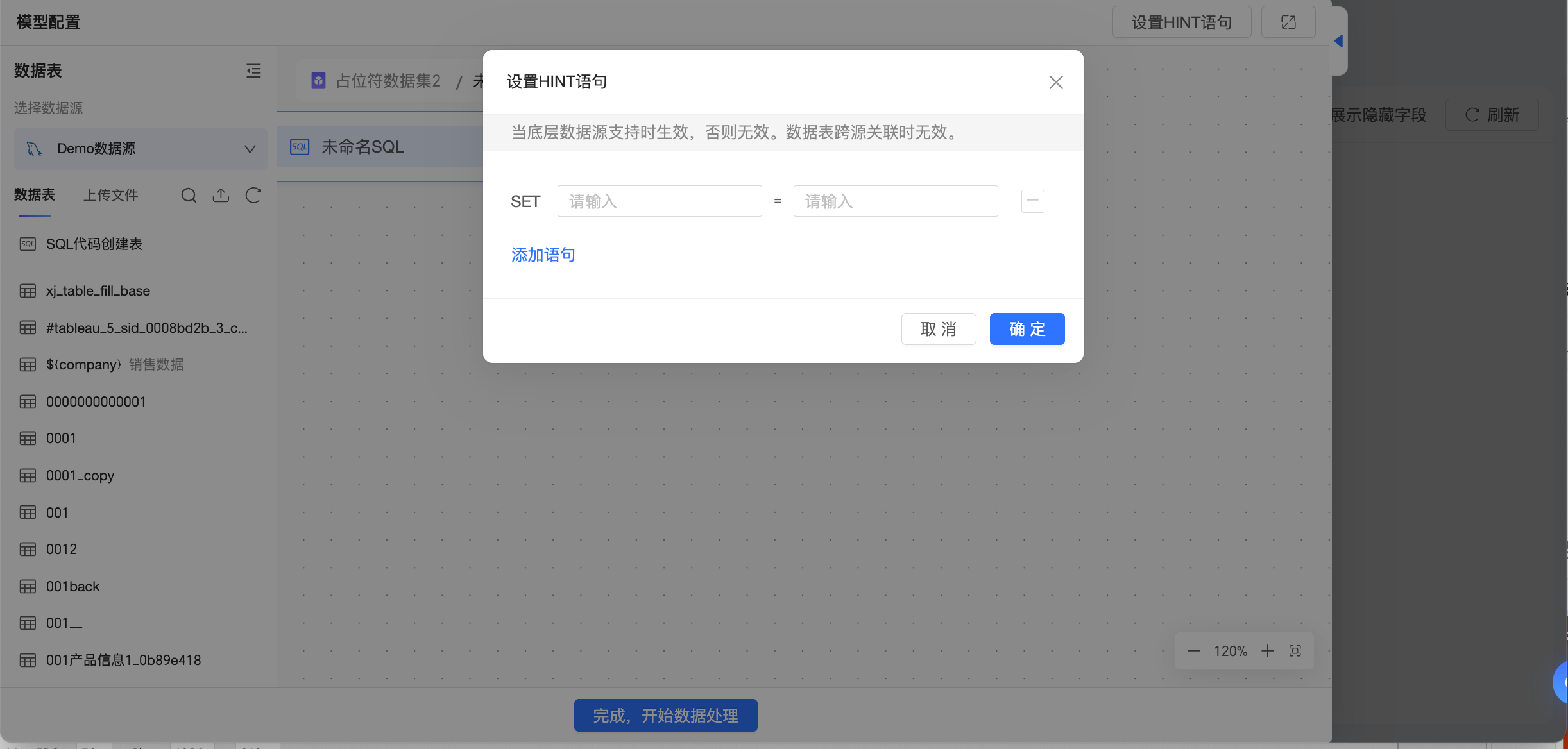Select the SQL代码创建表 item

point(94,244)
